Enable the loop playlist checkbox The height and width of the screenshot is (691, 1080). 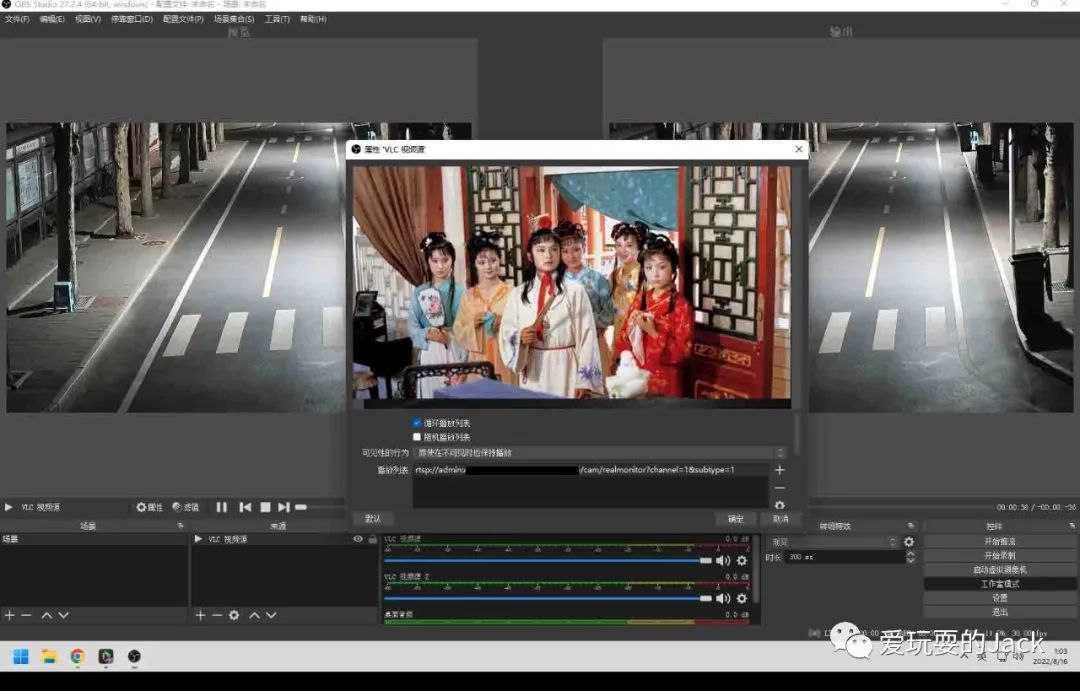417,423
